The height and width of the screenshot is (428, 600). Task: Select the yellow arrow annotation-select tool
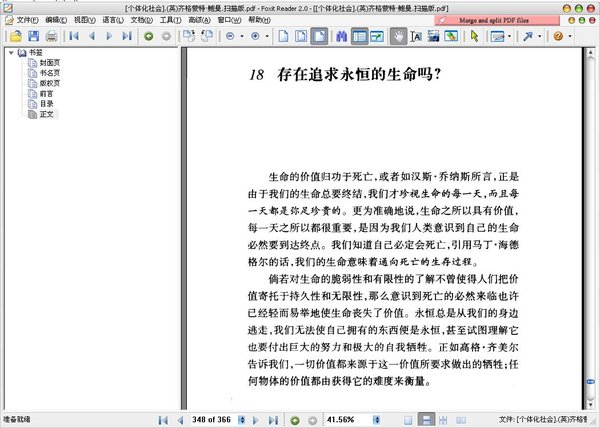click(474, 36)
